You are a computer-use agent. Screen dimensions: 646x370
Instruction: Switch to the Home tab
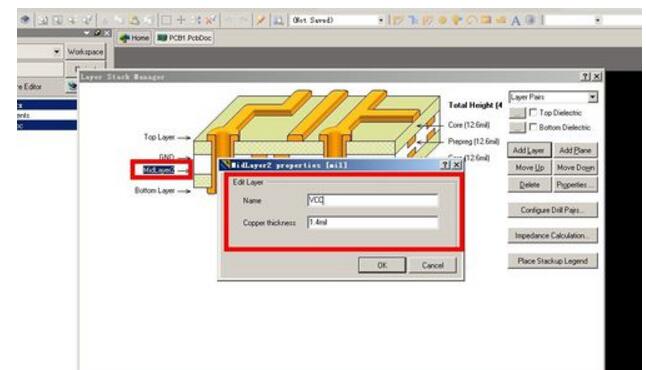pos(134,38)
